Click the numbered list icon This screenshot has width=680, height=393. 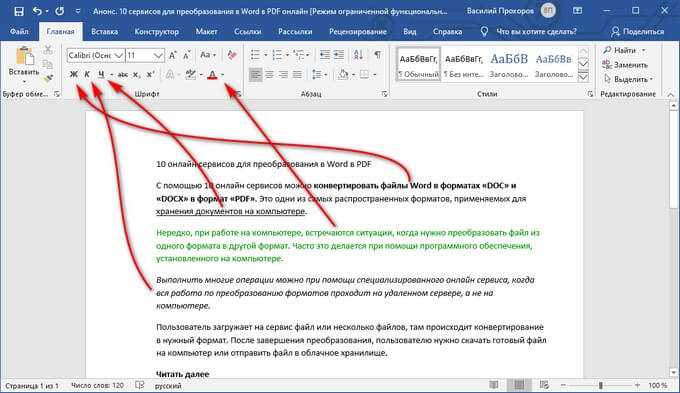click(x=277, y=55)
